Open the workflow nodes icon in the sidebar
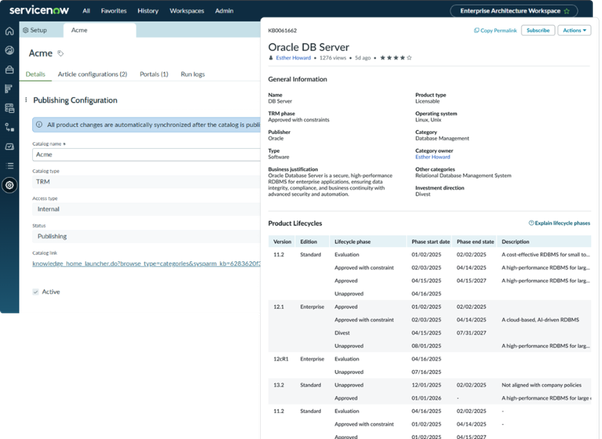 tap(10, 127)
